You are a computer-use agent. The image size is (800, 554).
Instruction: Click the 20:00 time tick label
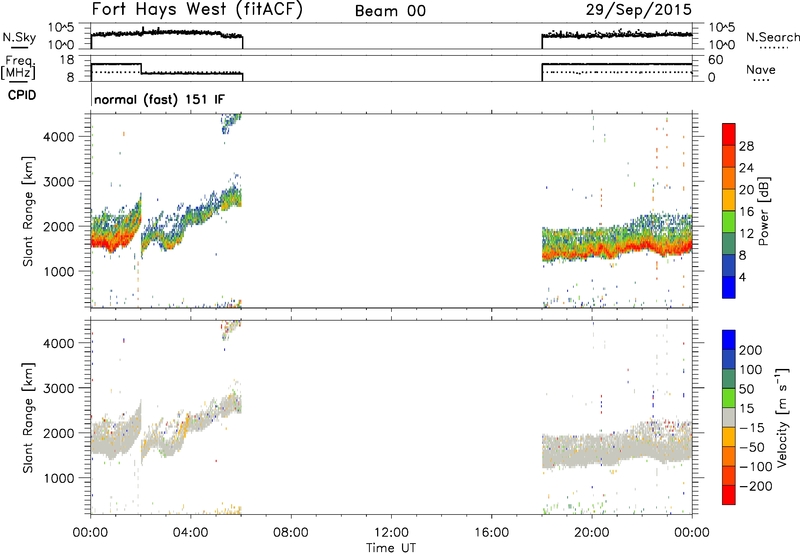[592, 533]
